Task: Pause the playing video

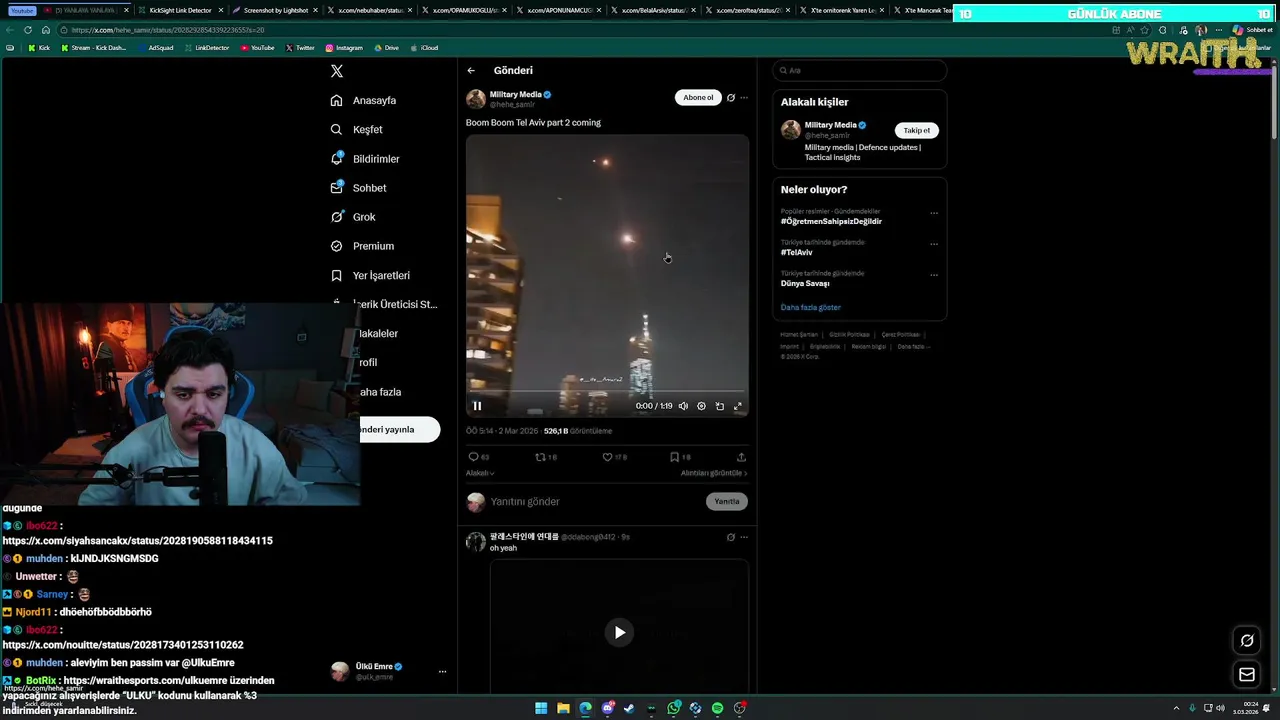Action: click(x=477, y=406)
